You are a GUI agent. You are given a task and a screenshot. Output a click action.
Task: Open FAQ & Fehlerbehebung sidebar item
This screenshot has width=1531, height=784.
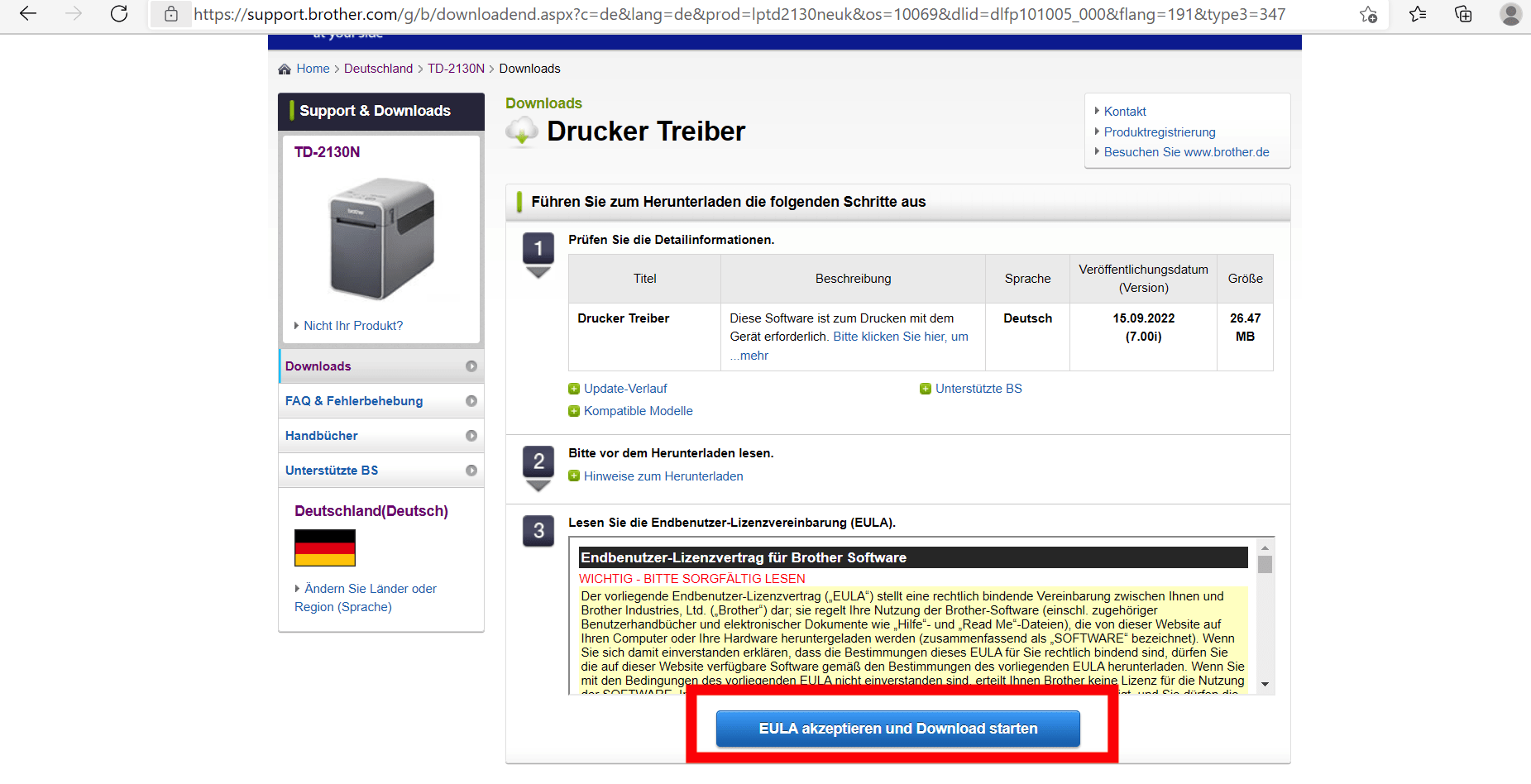381,401
